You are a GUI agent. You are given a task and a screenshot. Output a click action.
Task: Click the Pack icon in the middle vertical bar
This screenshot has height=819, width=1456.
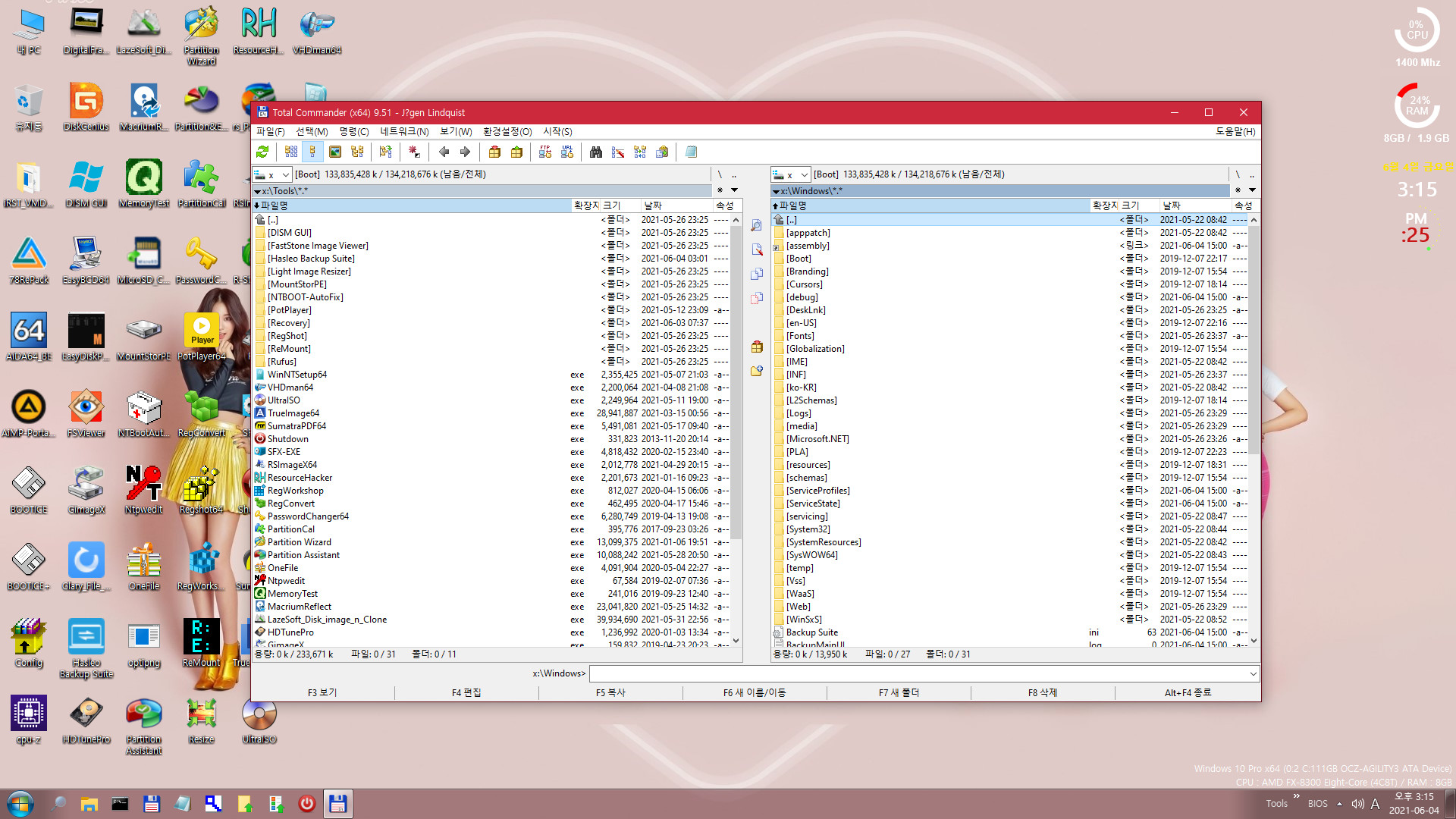point(756,347)
